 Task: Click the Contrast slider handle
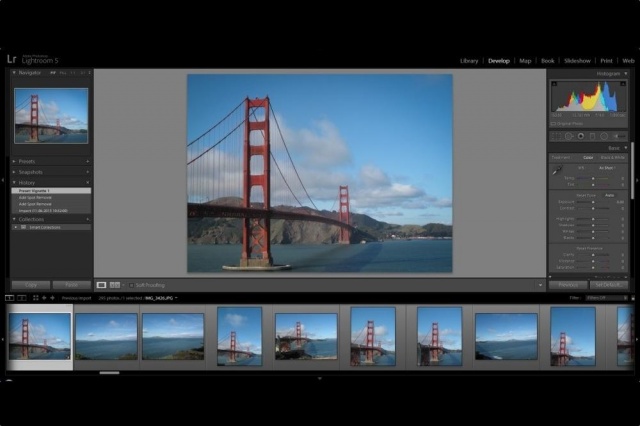click(593, 209)
